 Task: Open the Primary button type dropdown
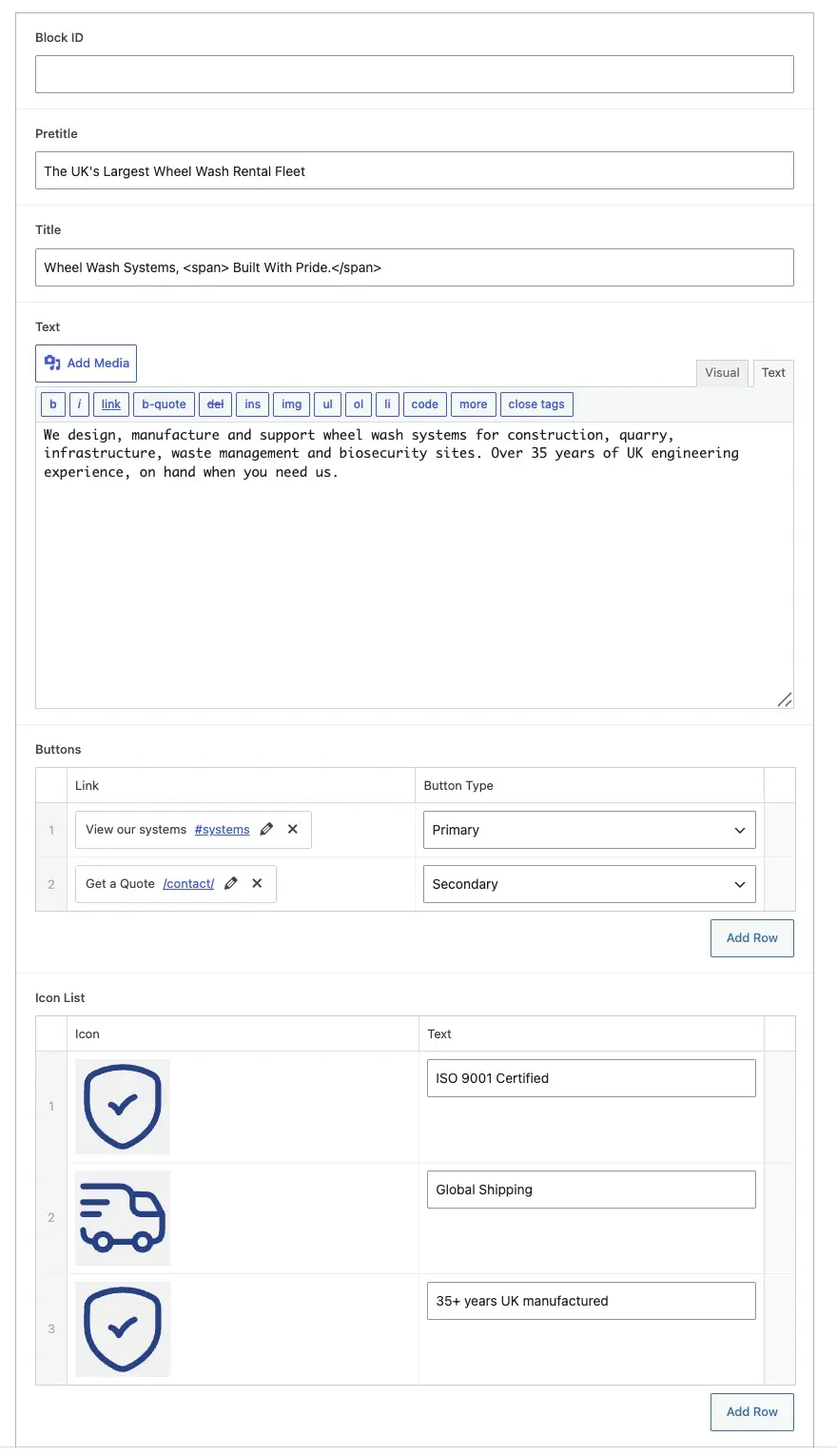(x=590, y=830)
